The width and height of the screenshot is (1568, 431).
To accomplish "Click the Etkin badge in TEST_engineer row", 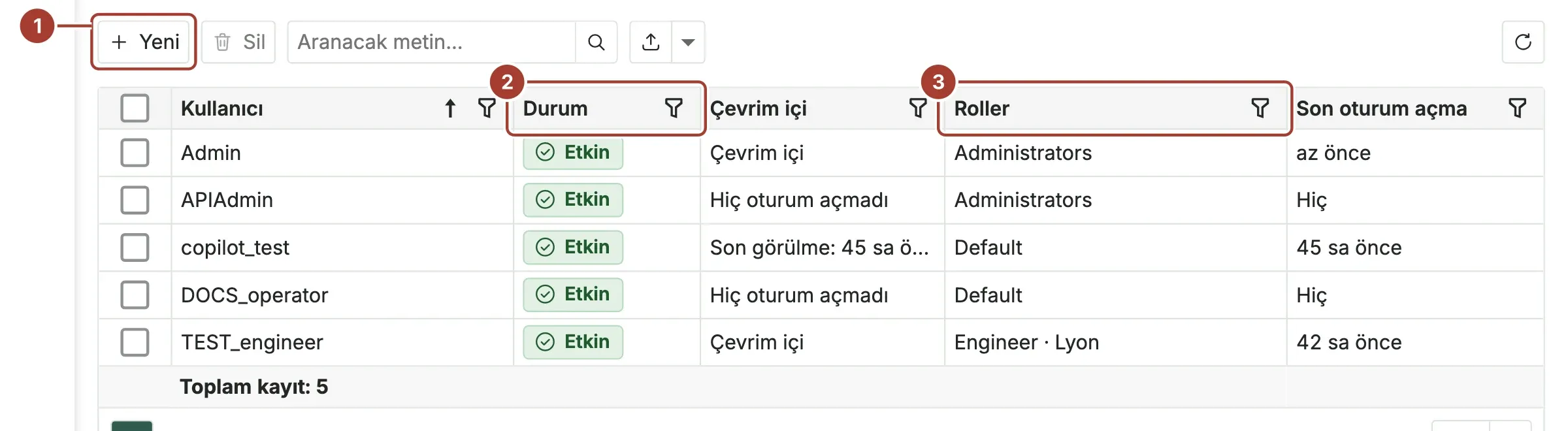I will [573, 342].
